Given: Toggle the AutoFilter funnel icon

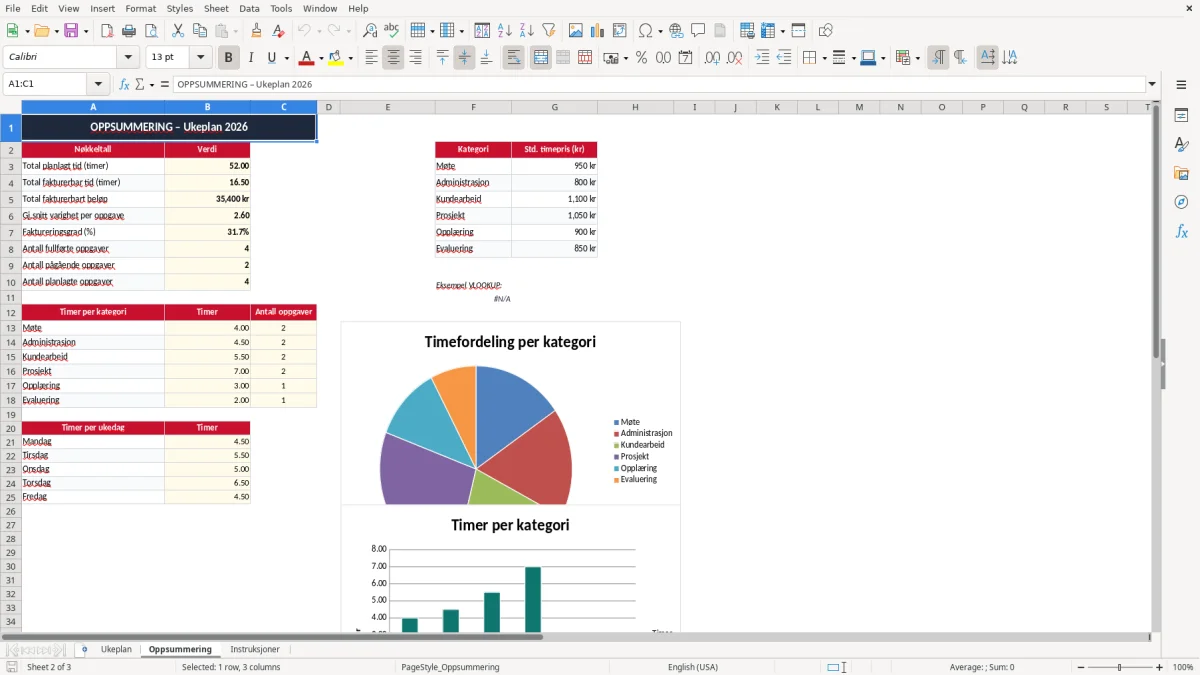Looking at the screenshot, I should click(549, 31).
